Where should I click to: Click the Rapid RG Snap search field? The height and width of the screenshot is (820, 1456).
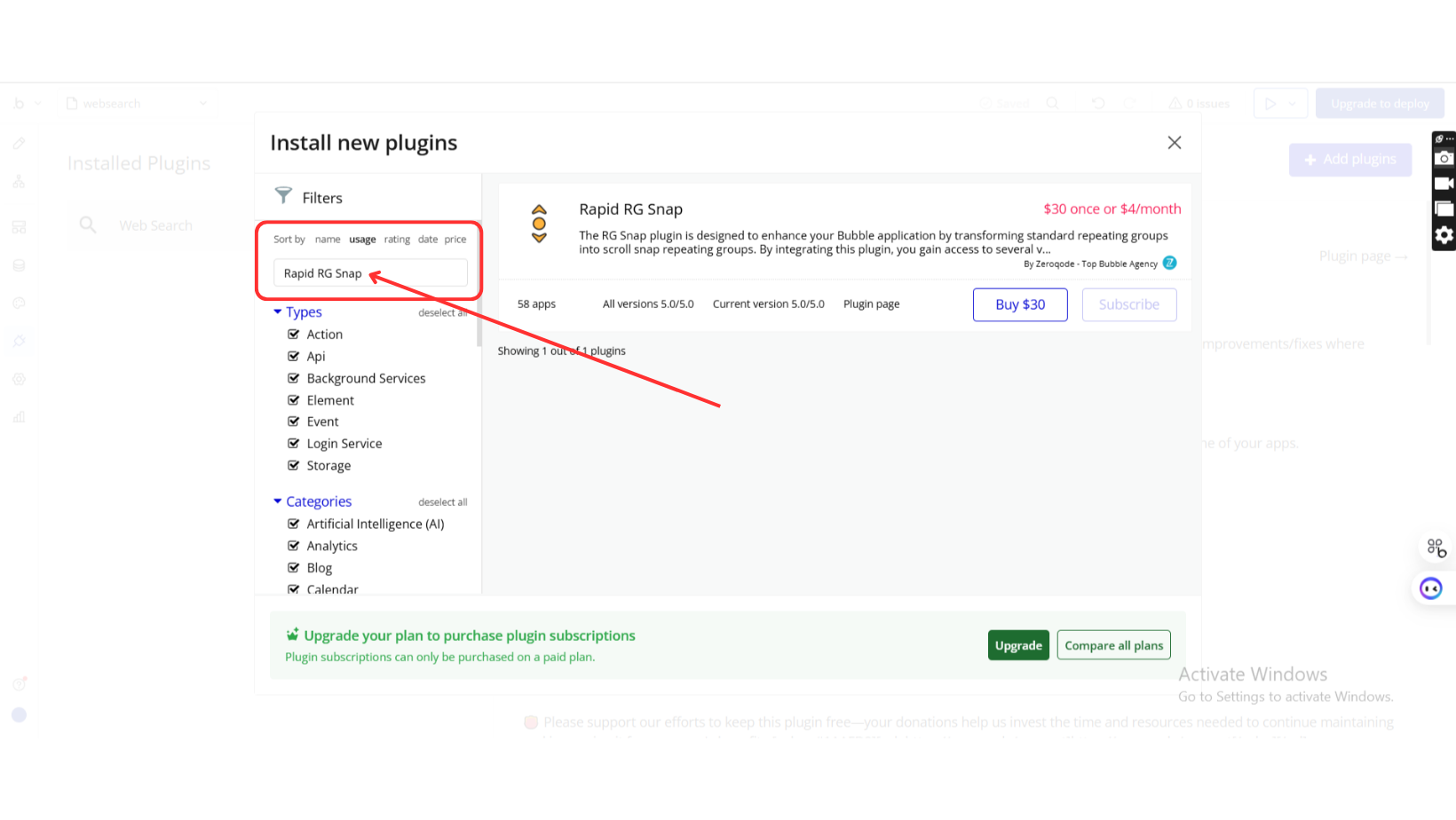(x=370, y=273)
